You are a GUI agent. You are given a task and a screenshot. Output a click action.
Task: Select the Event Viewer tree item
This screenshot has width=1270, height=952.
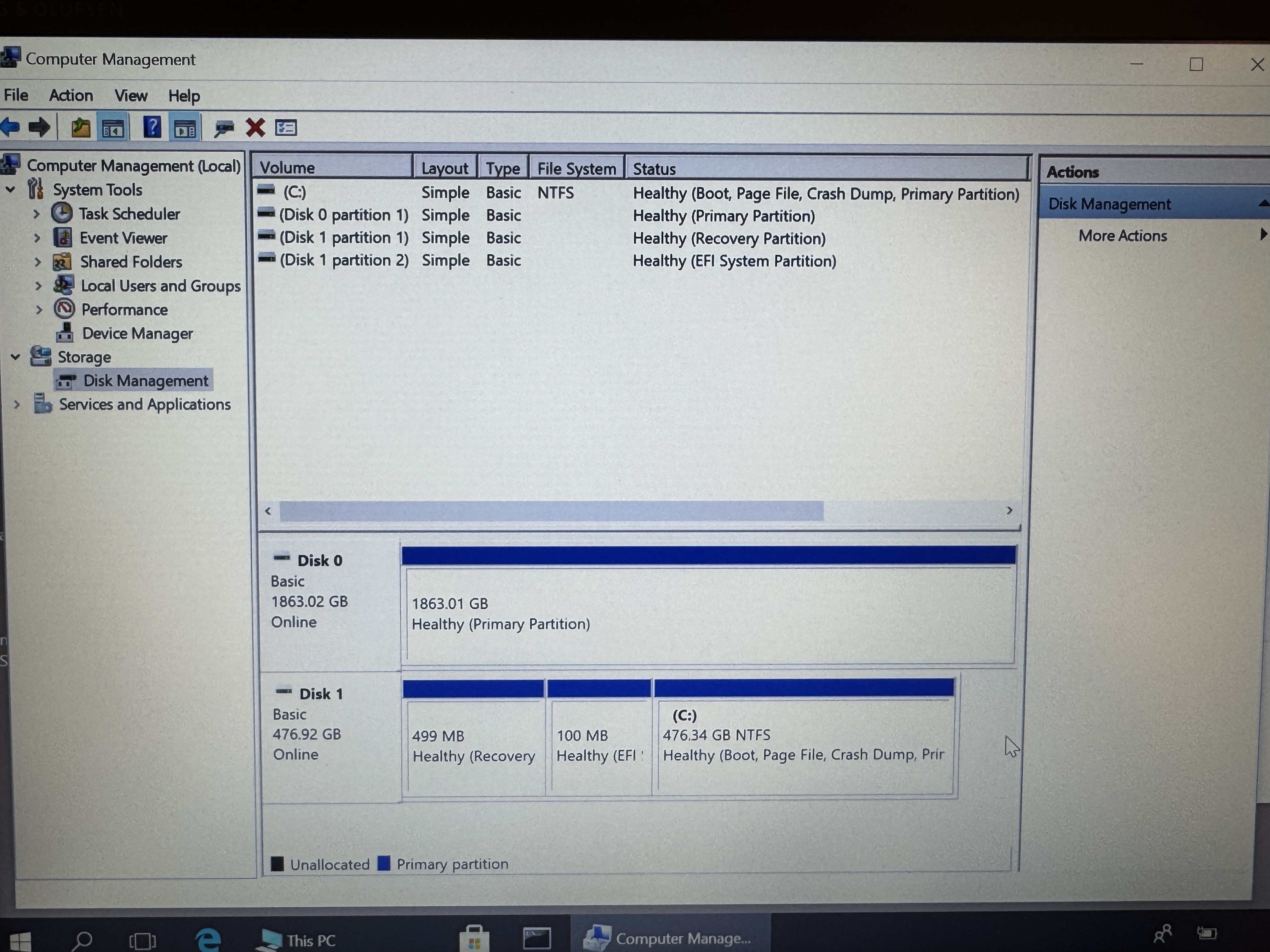(x=123, y=238)
